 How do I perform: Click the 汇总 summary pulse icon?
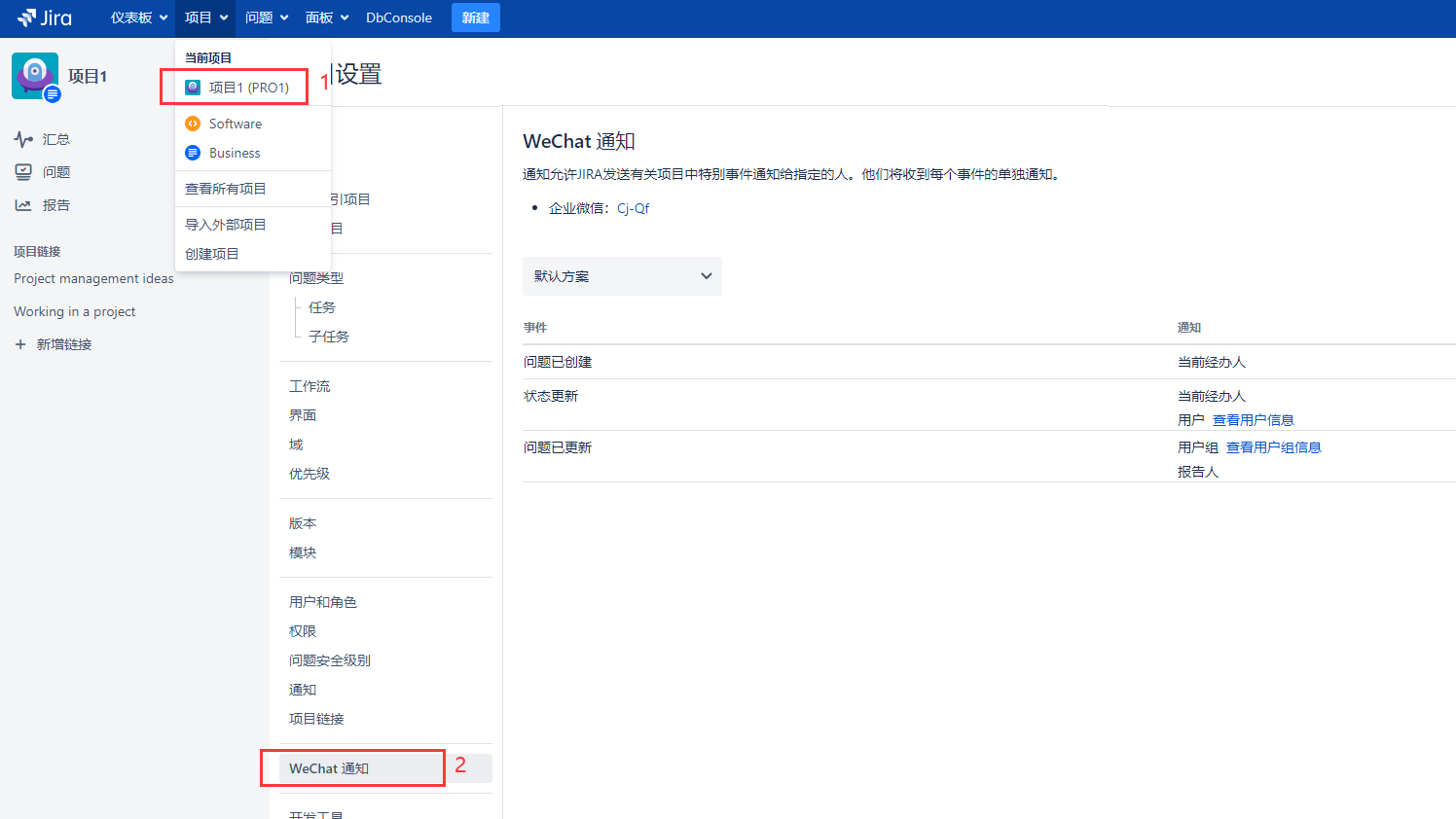coord(23,139)
